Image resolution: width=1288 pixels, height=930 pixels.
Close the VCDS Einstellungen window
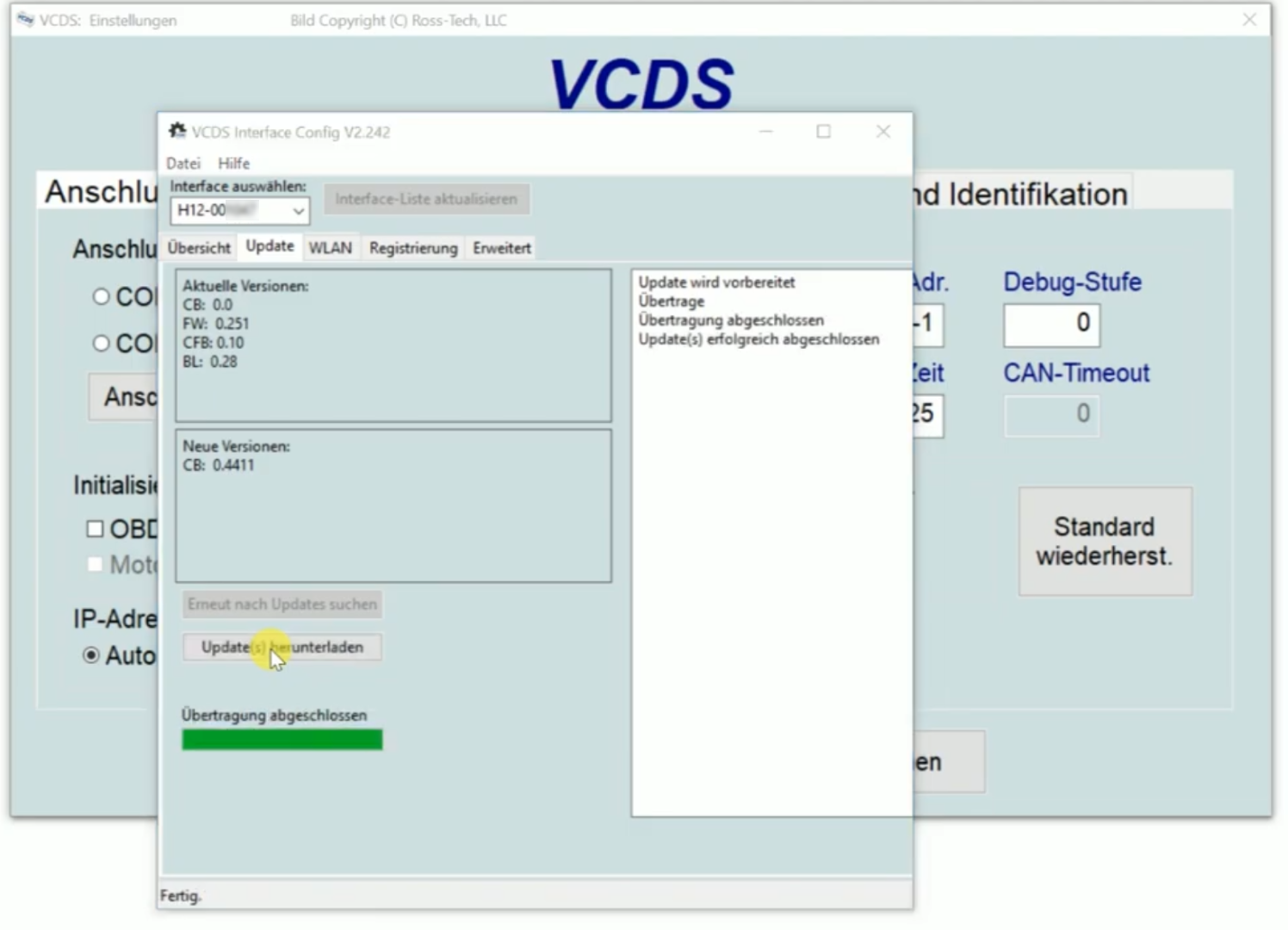[x=1249, y=20]
